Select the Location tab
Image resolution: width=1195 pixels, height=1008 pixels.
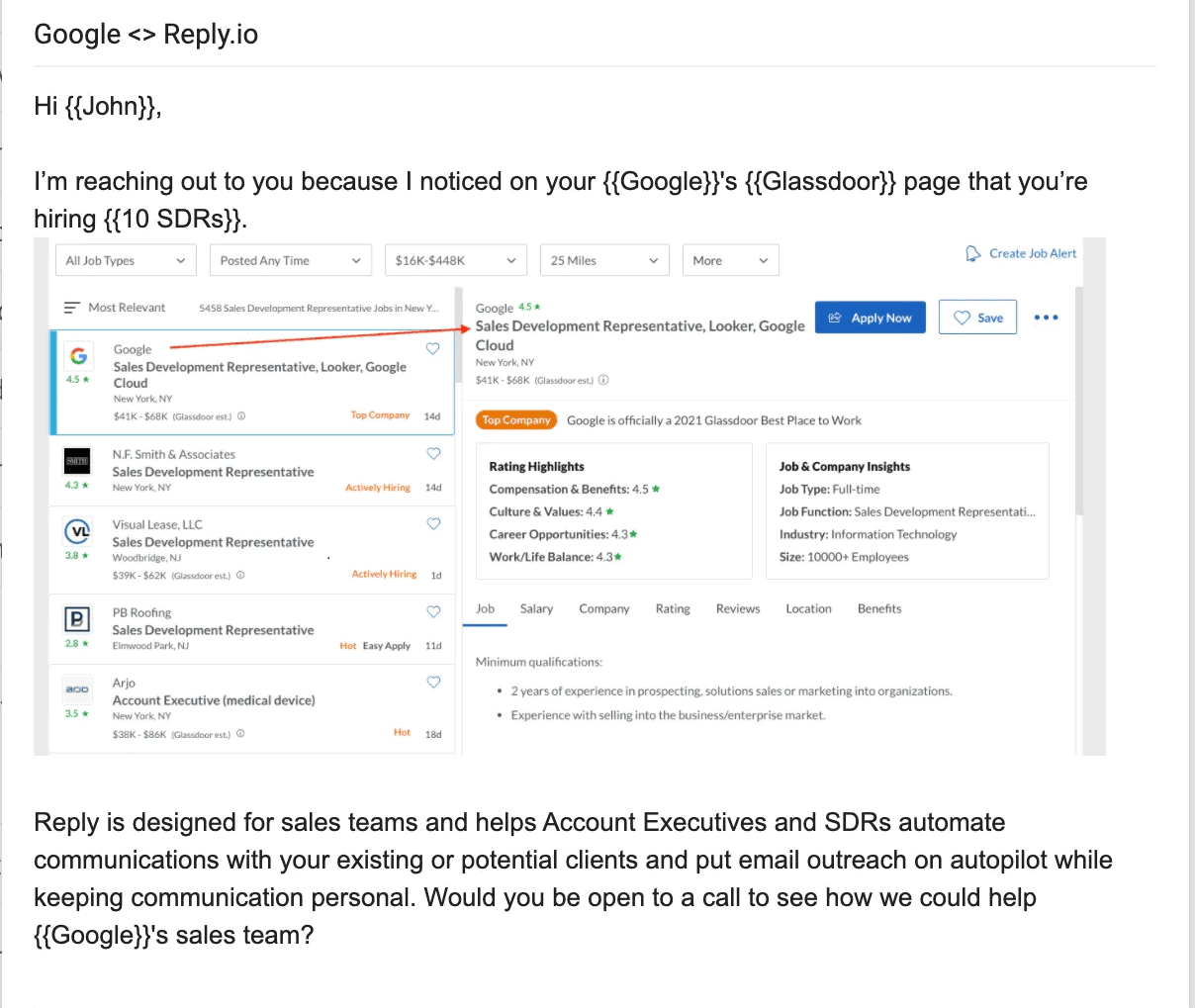808,608
